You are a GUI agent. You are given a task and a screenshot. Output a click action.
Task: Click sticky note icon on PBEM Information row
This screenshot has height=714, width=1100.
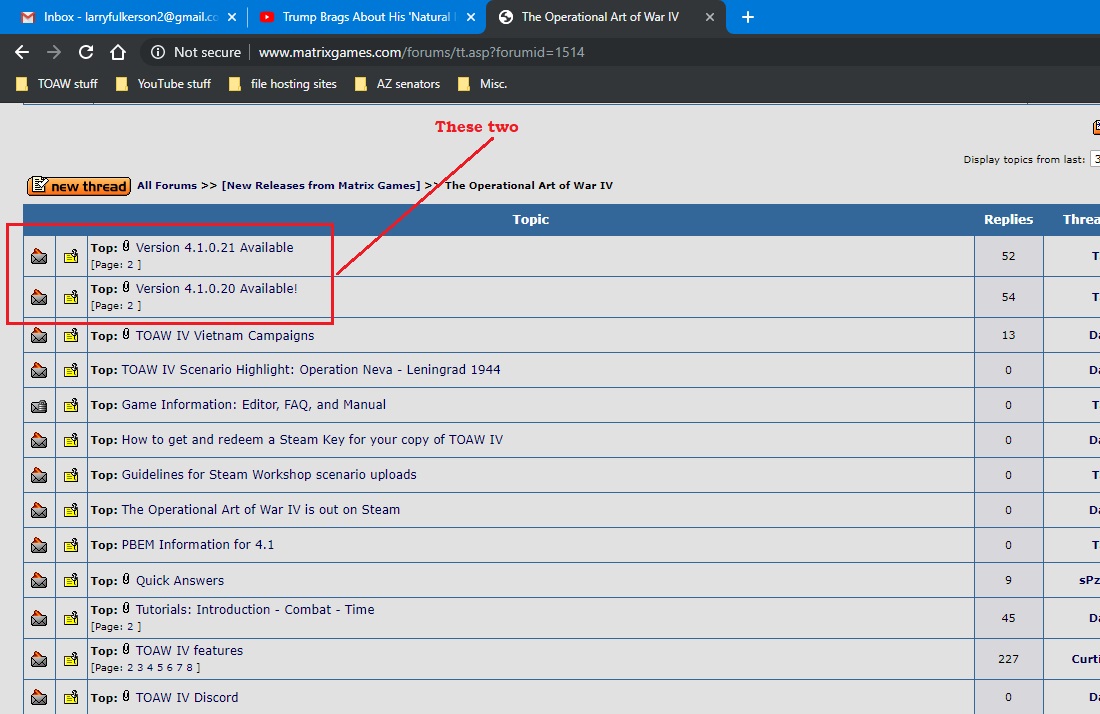pyautogui.click(x=71, y=546)
